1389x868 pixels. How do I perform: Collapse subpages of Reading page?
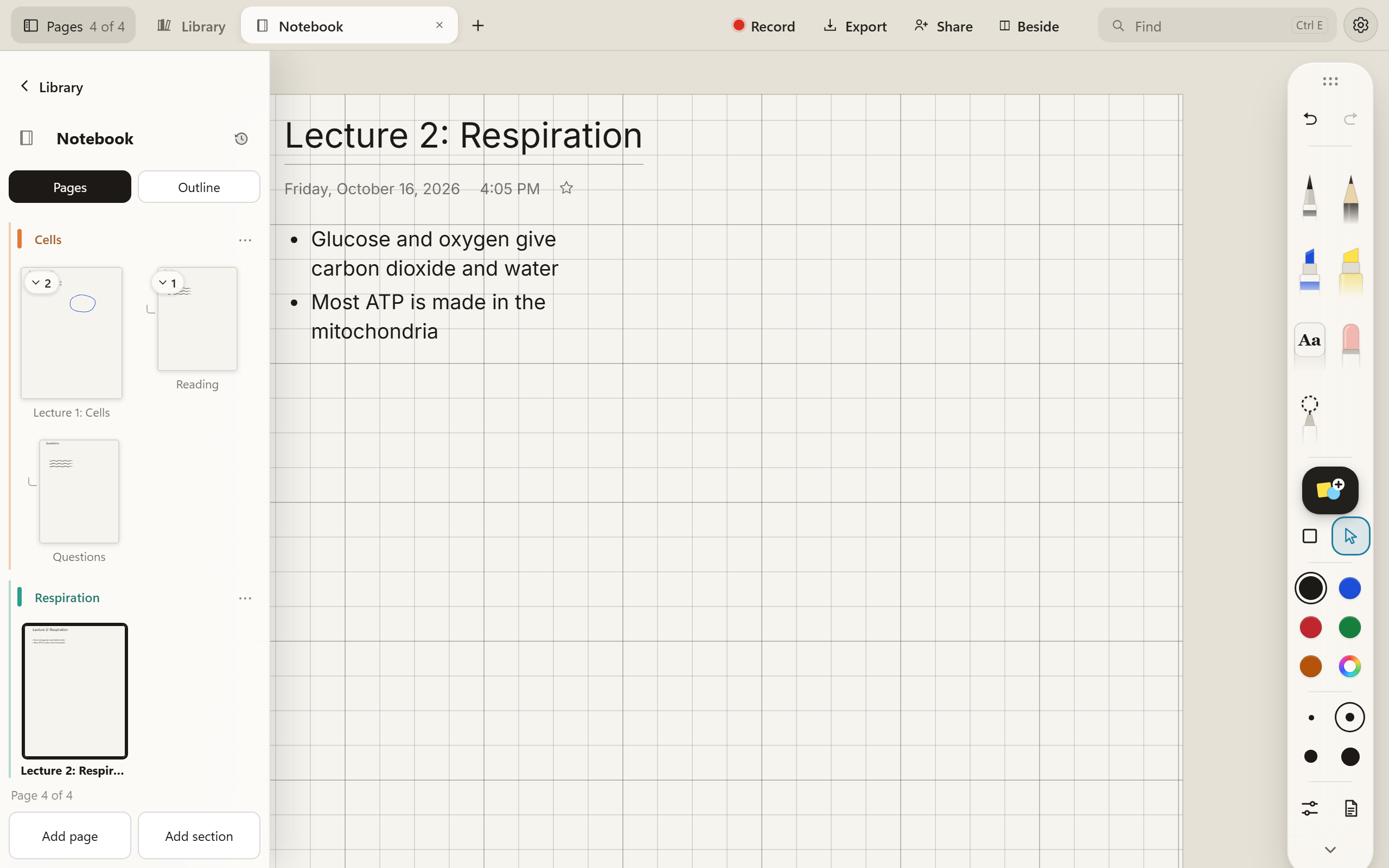tap(168, 283)
